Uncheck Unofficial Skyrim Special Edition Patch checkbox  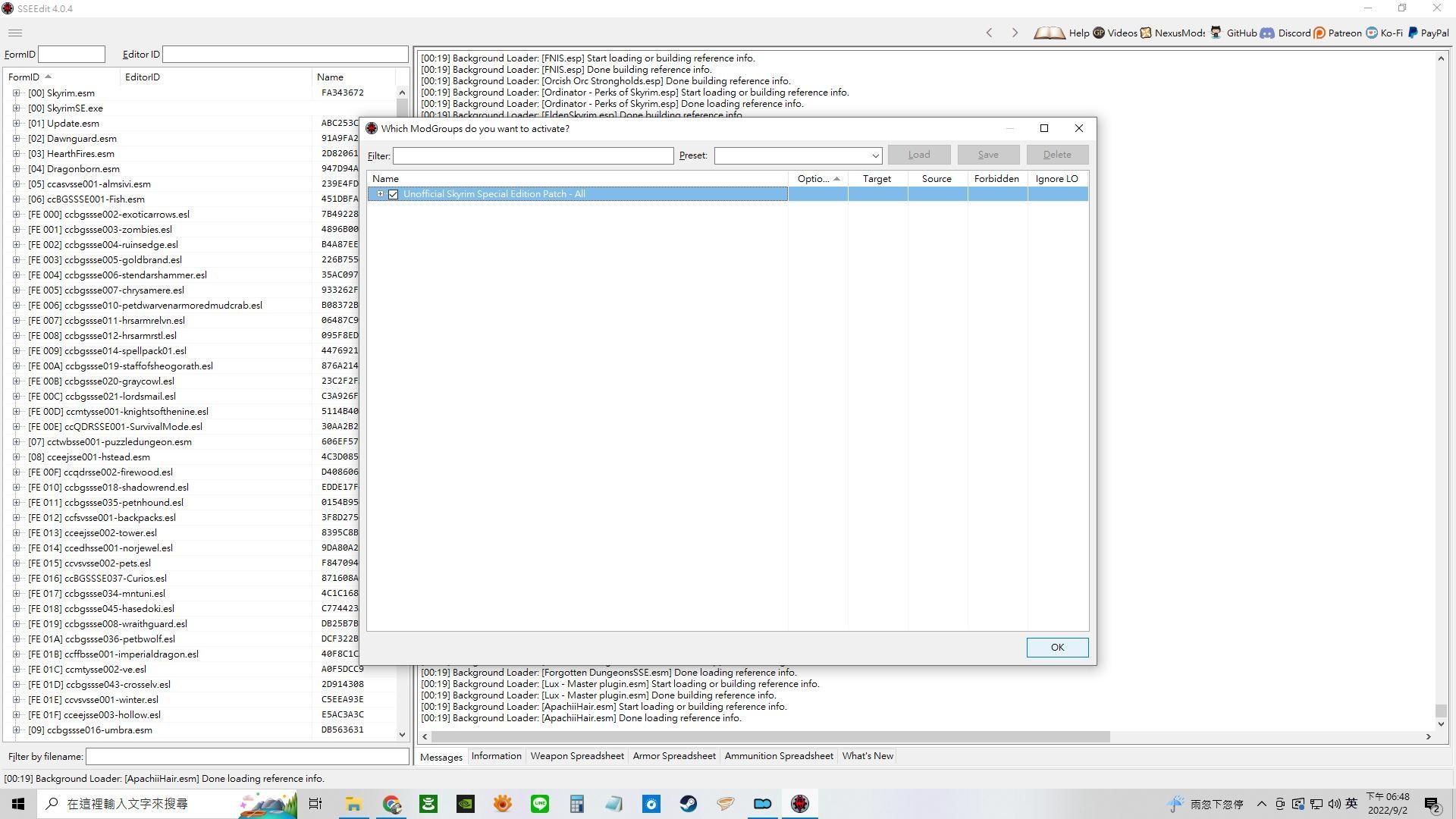click(393, 194)
